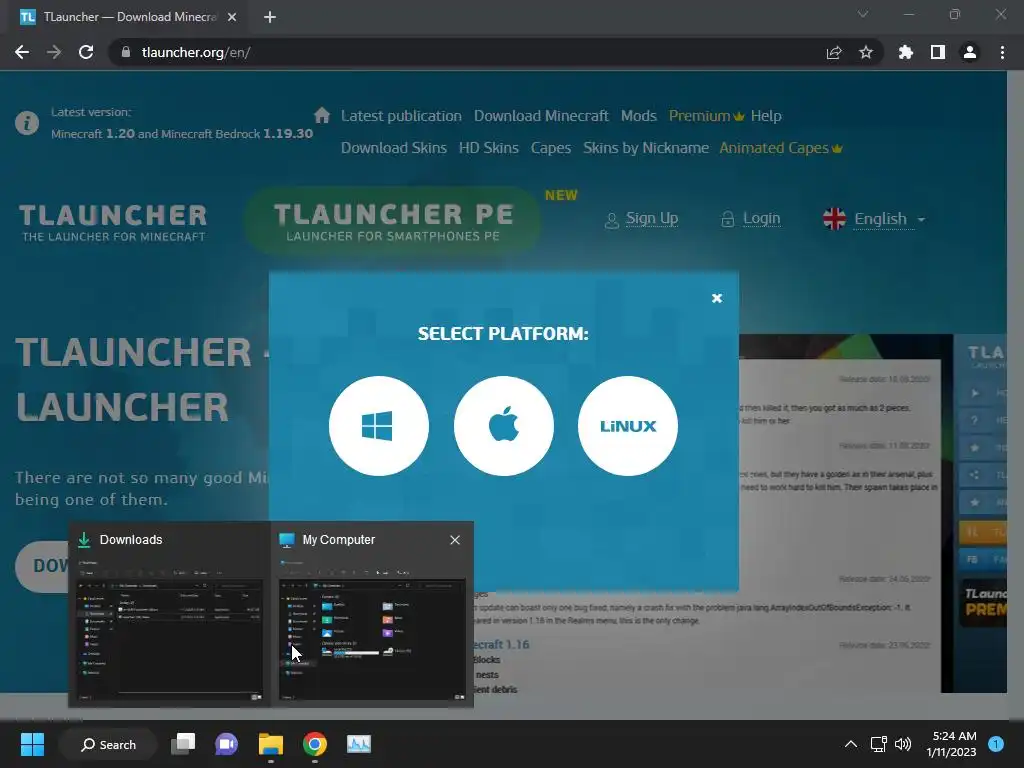
Task: Open a new browser tab
Action: point(270,17)
